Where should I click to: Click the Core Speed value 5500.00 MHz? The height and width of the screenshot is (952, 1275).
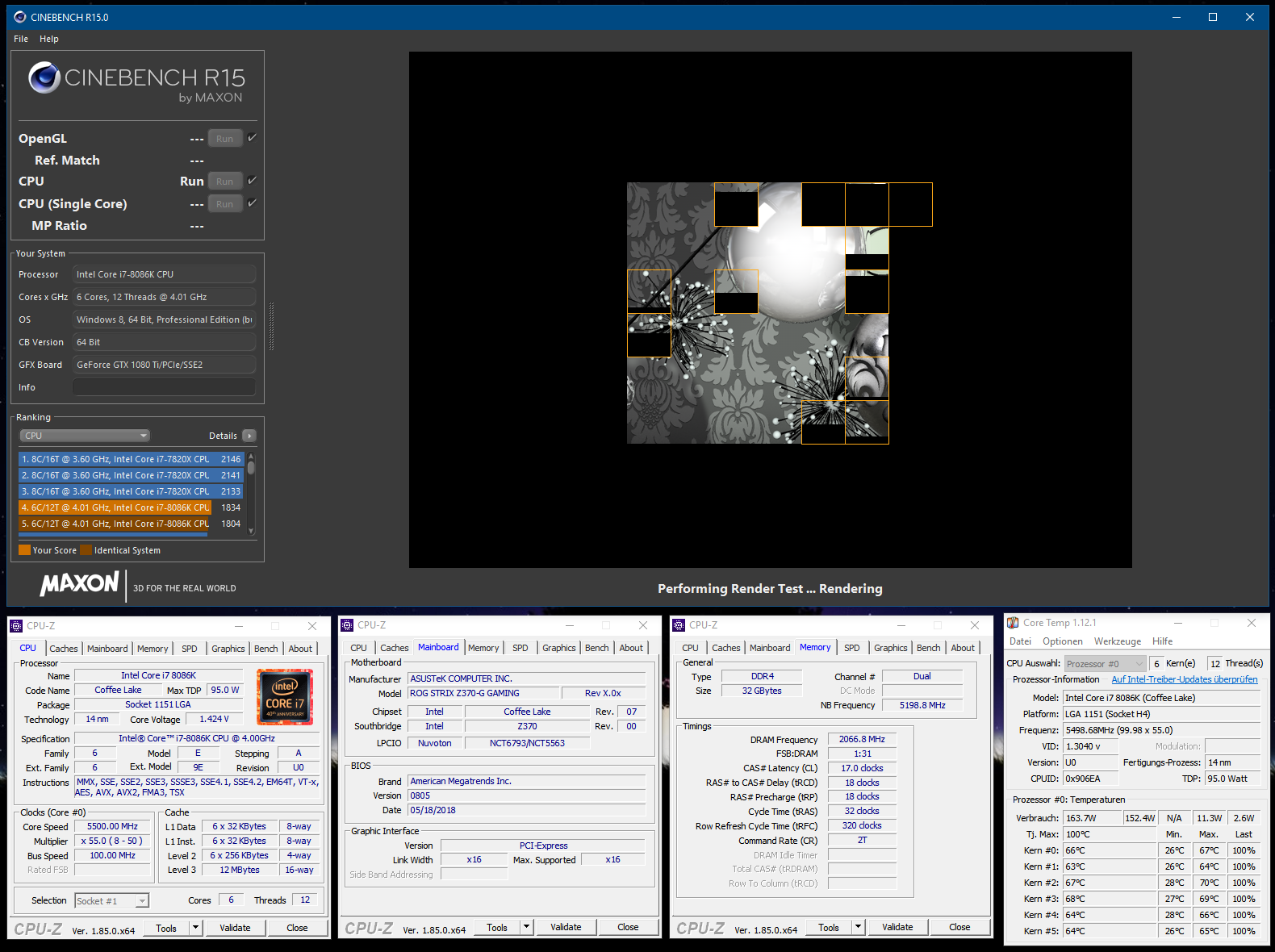[x=113, y=826]
